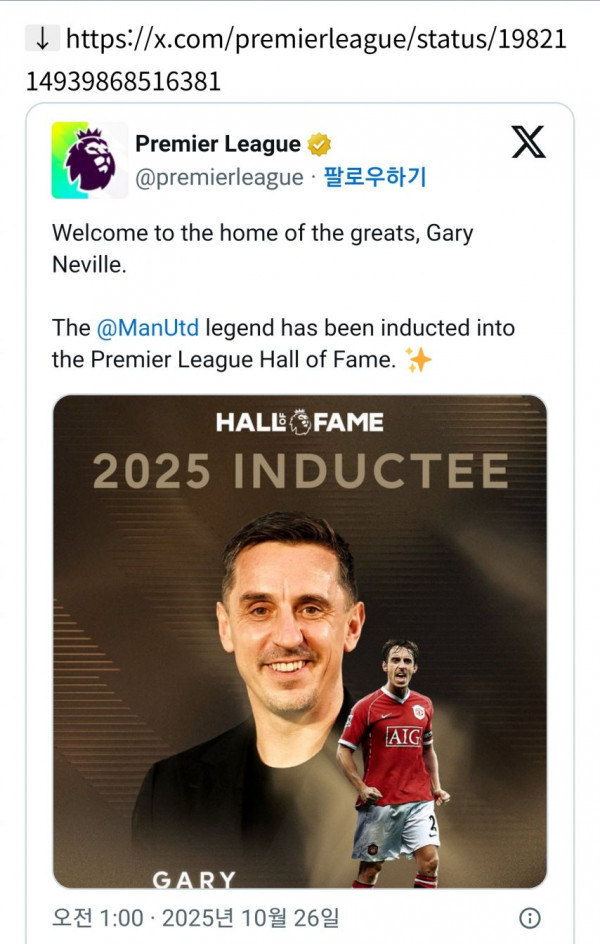The height and width of the screenshot is (944, 600).
Task: Click the '2025 INDUCTEE' heading on the image
Action: pyautogui.click(x=300, y=472)
